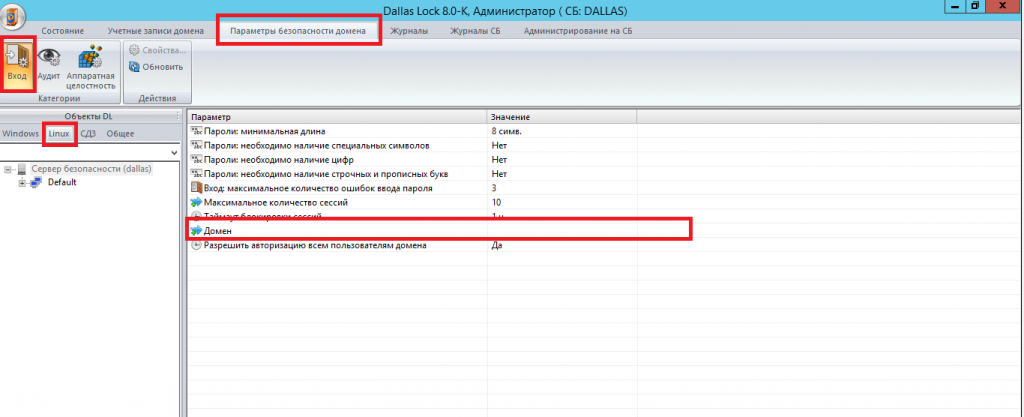Click the value 3 for password errors
The height and width of the screenshot is (417, 1024).
click(x=494, y=189)
